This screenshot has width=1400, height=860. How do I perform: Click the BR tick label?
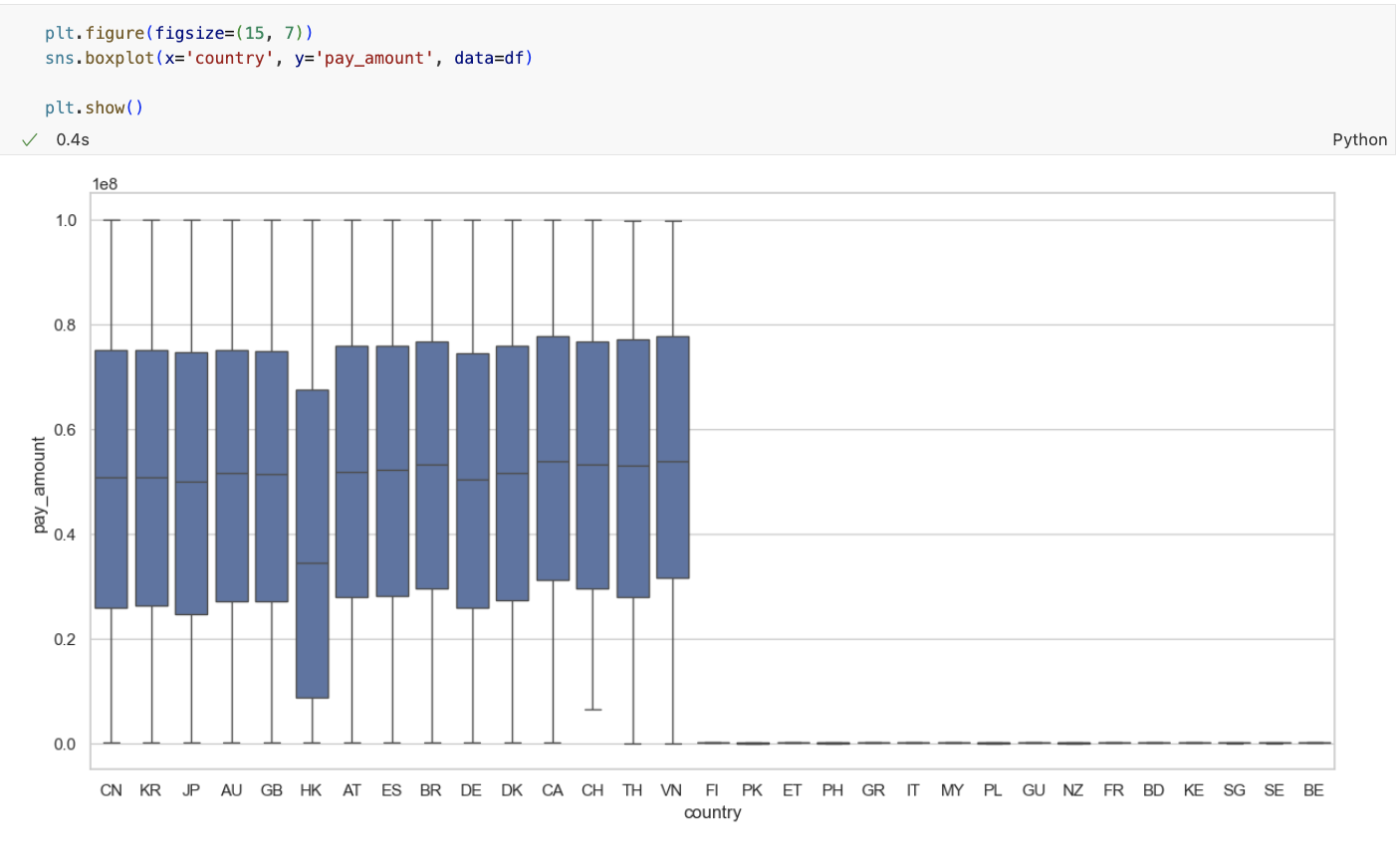click(x=431, y=790)
